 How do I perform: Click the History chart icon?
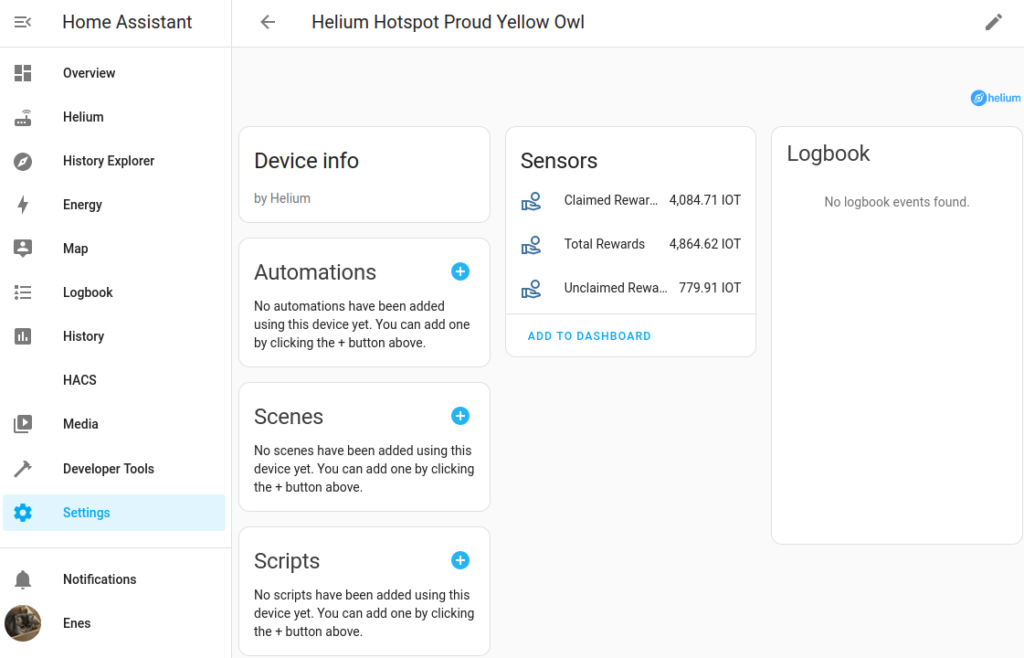coord(23,336)
